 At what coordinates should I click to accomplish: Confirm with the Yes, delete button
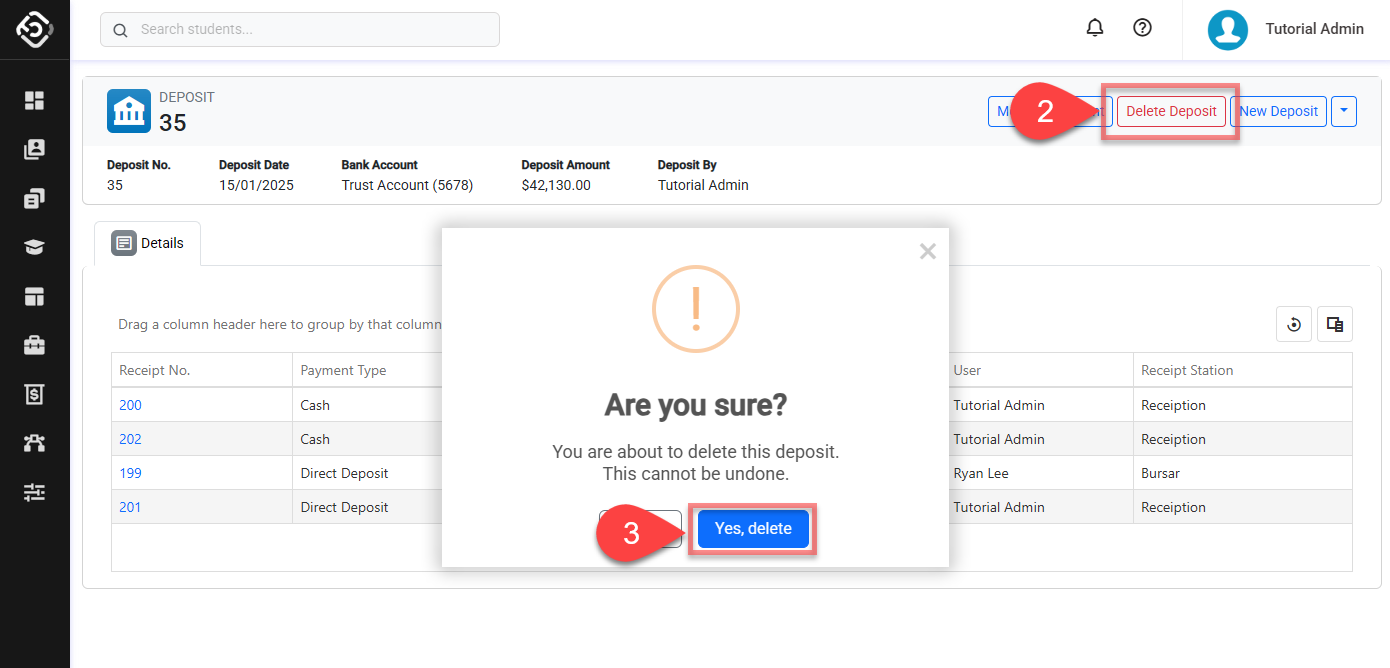click(x=753, y=529)
